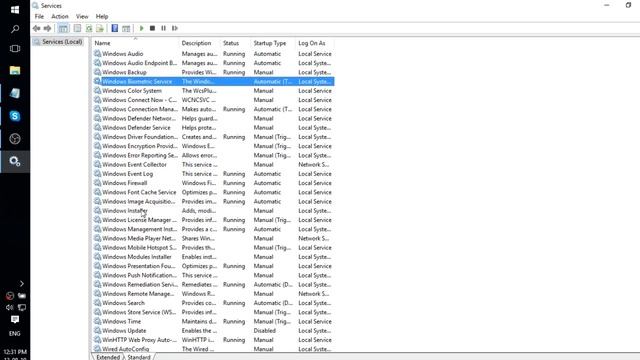Select the Windows Audio service row
The image size is (640, 360).
tap(213, 53)
